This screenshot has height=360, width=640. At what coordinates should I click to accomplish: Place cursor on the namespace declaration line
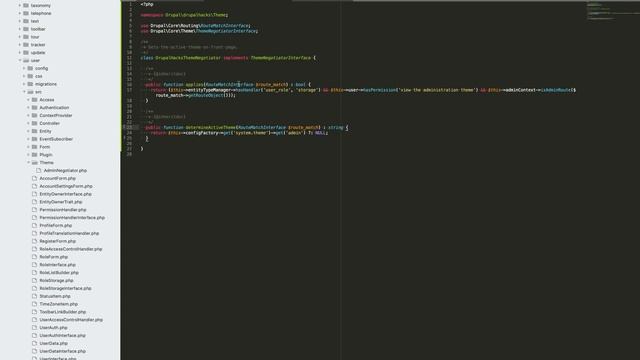tap(184, 15)
